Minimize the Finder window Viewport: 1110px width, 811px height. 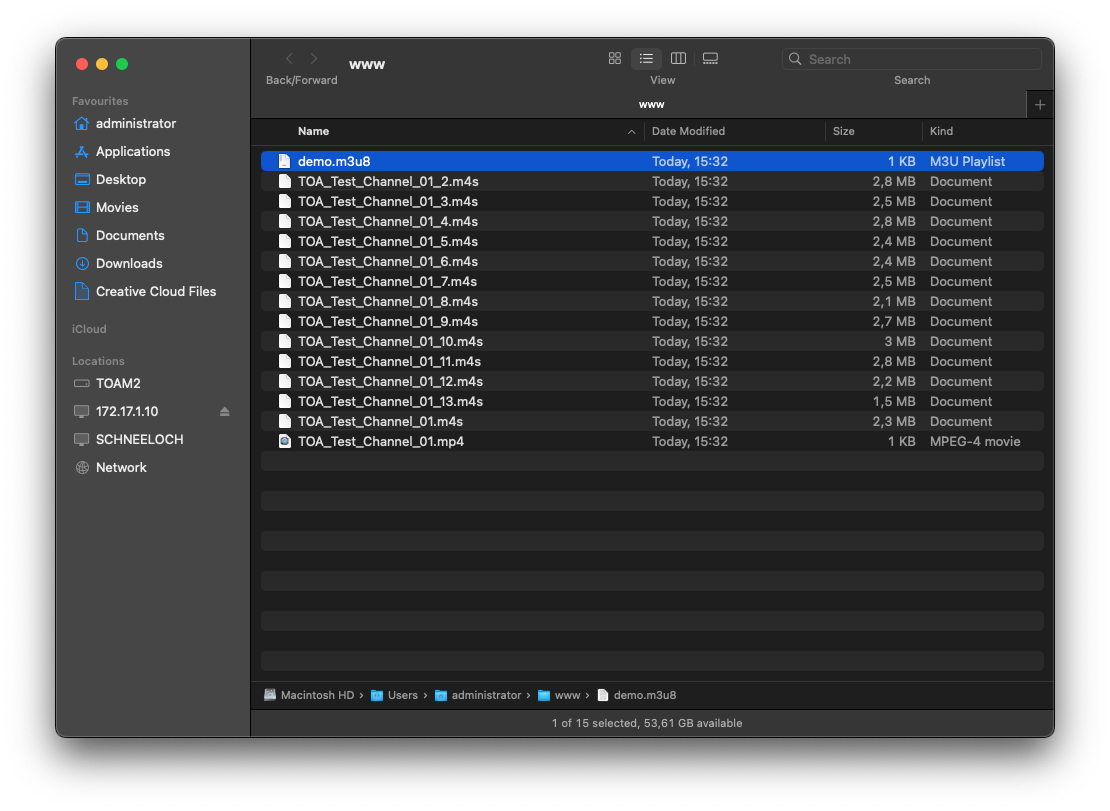[x=102, y=64]
